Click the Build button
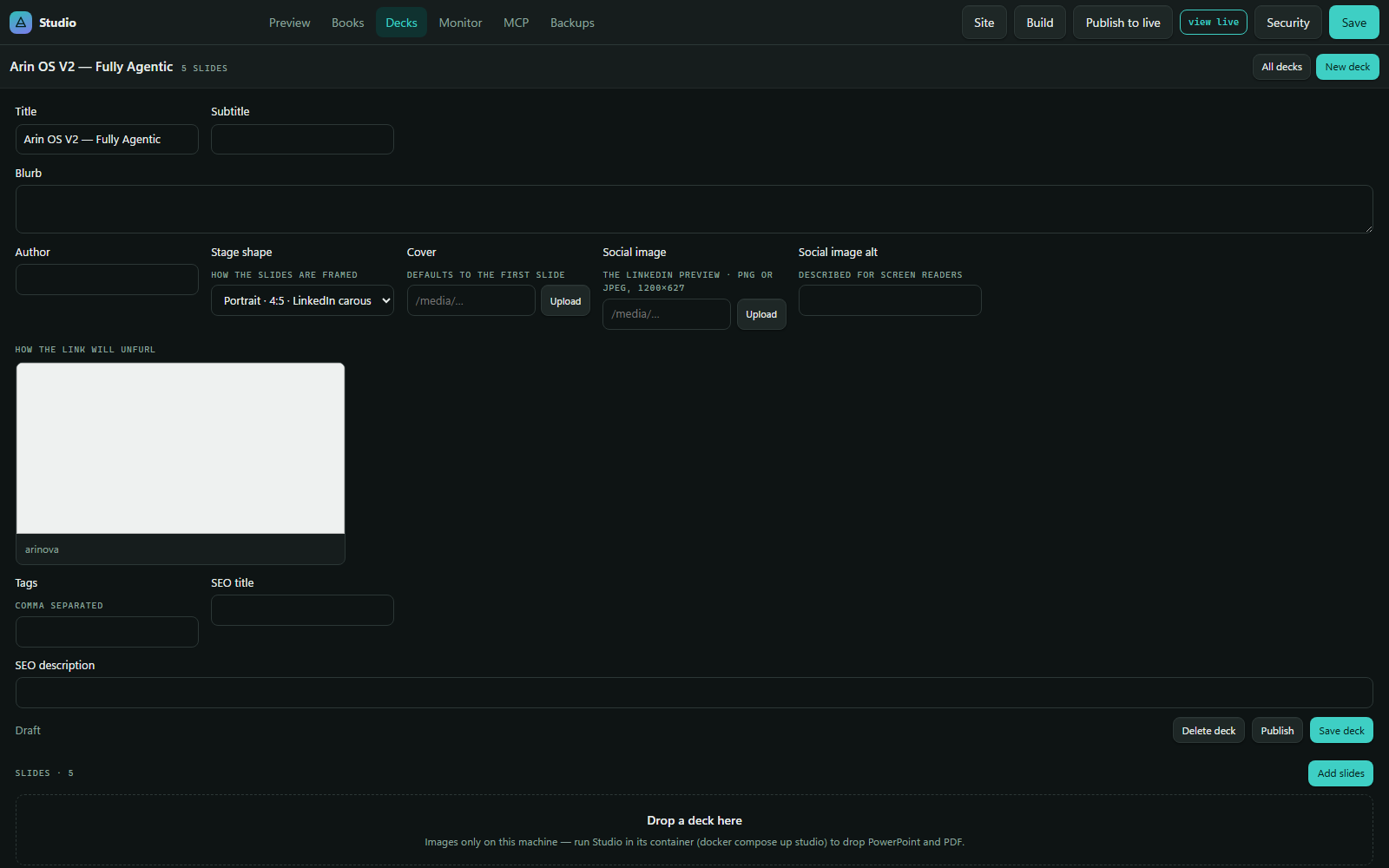The width and height of the screenshot is (1389, 868). pos(1040,23)
